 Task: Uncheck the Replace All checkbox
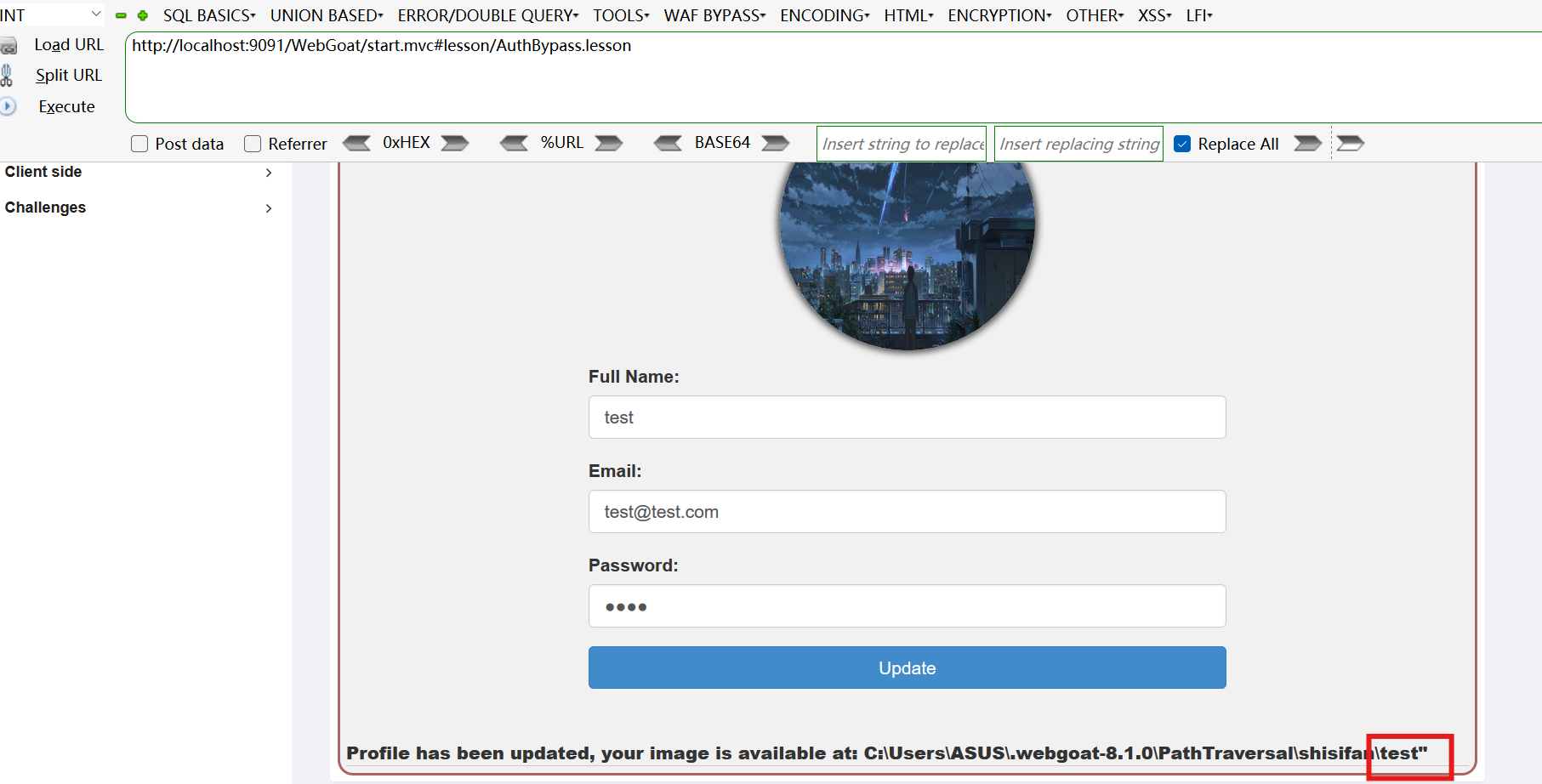coord(1182,144)
